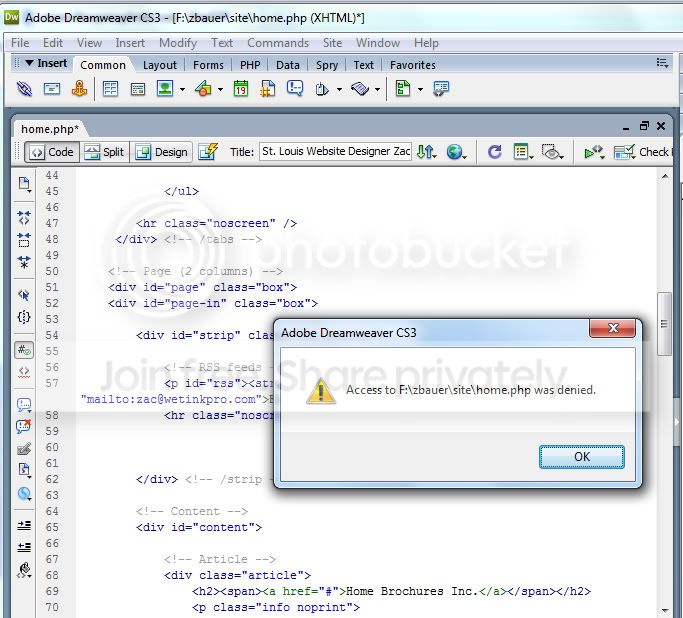Insert a Date with the calendar icon
683x618 pixels.
coord(240,89)
